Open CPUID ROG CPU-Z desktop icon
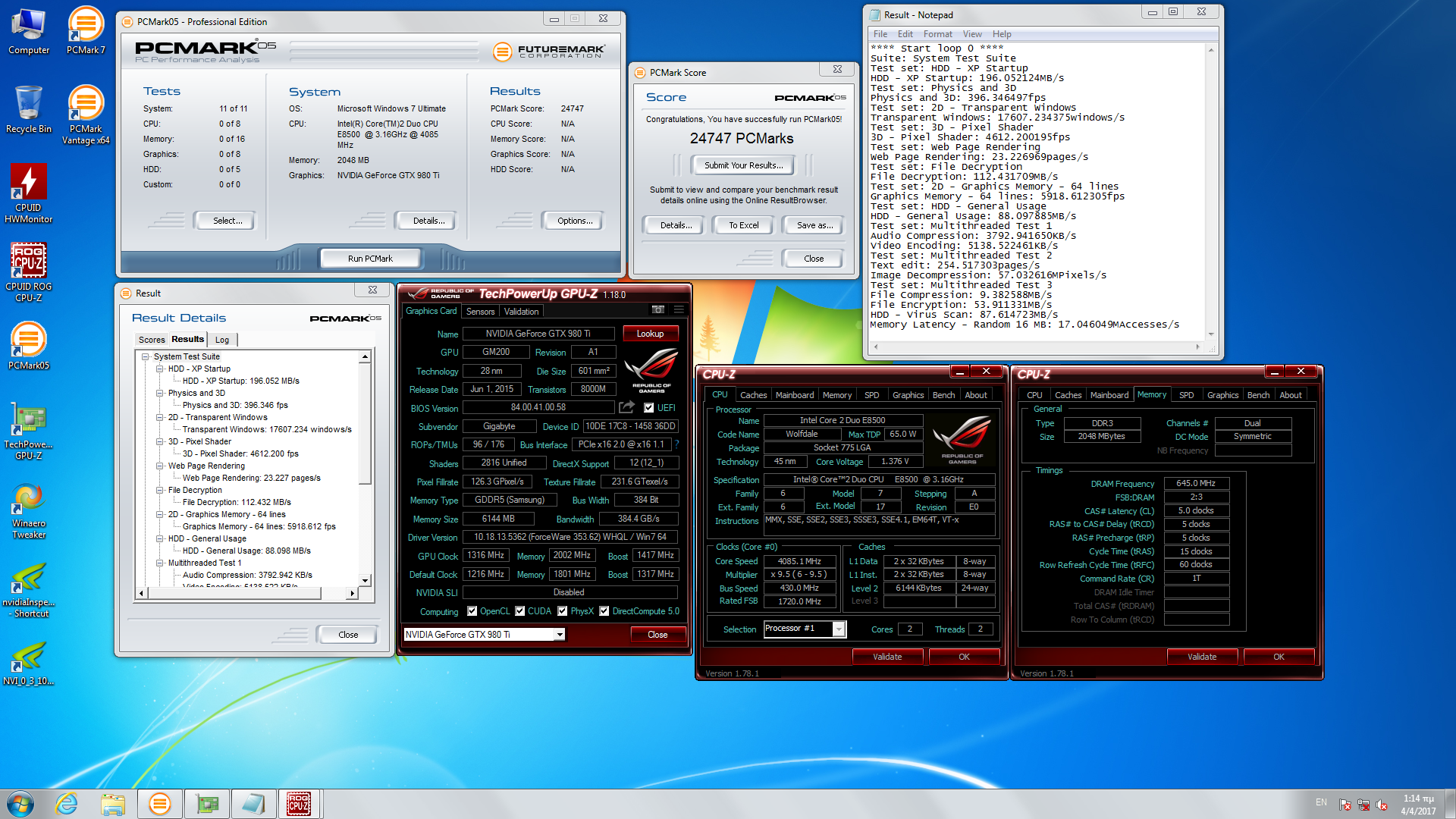 tap(29, 272)
